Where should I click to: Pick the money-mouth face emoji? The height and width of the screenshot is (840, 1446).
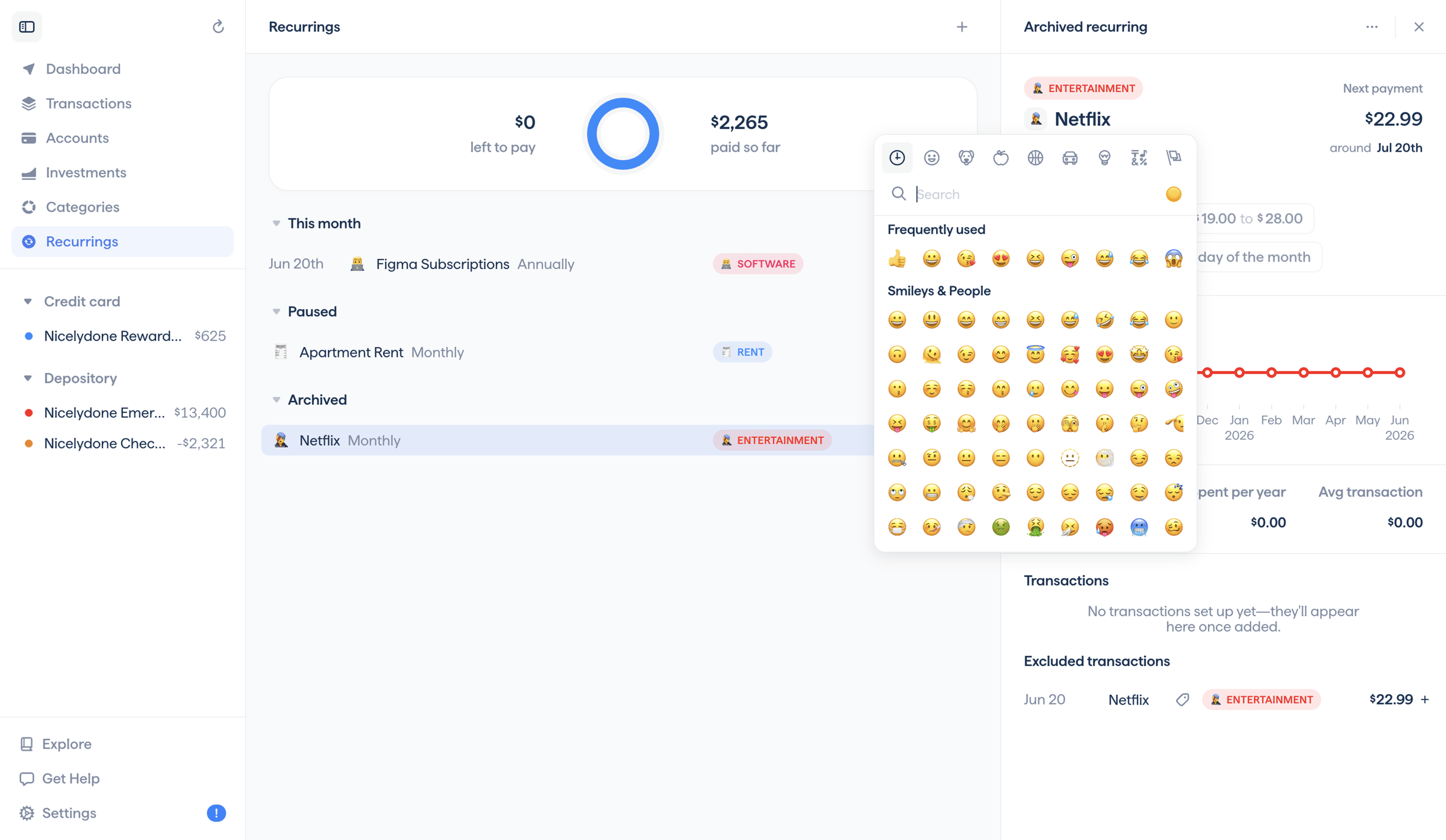click(x=931, y=423)
